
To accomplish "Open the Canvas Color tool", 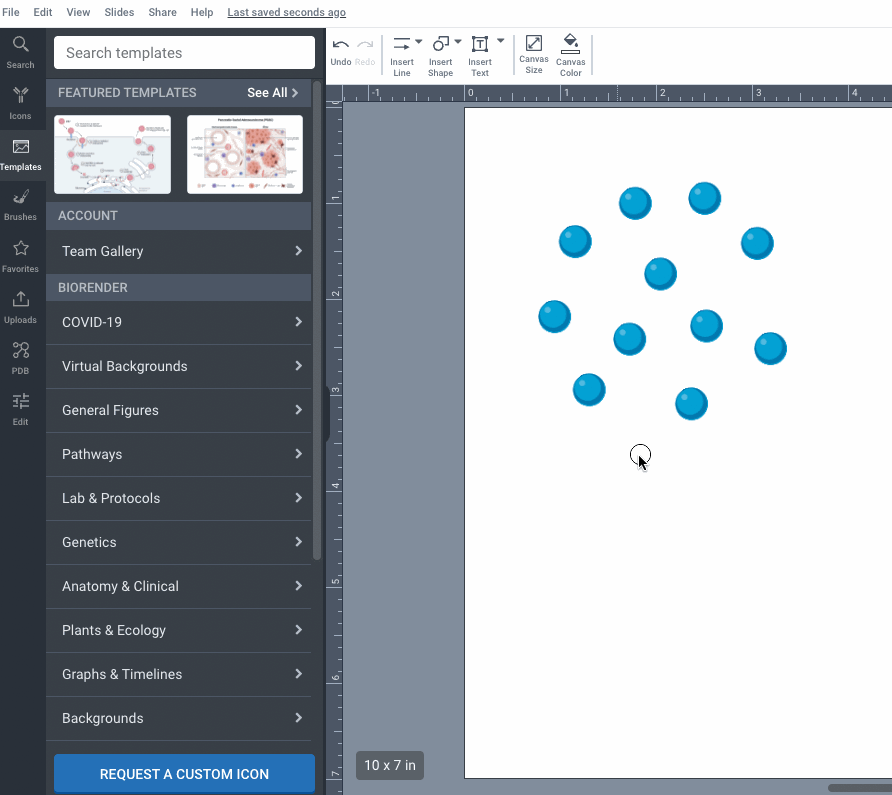I will [x=570, y=54].
